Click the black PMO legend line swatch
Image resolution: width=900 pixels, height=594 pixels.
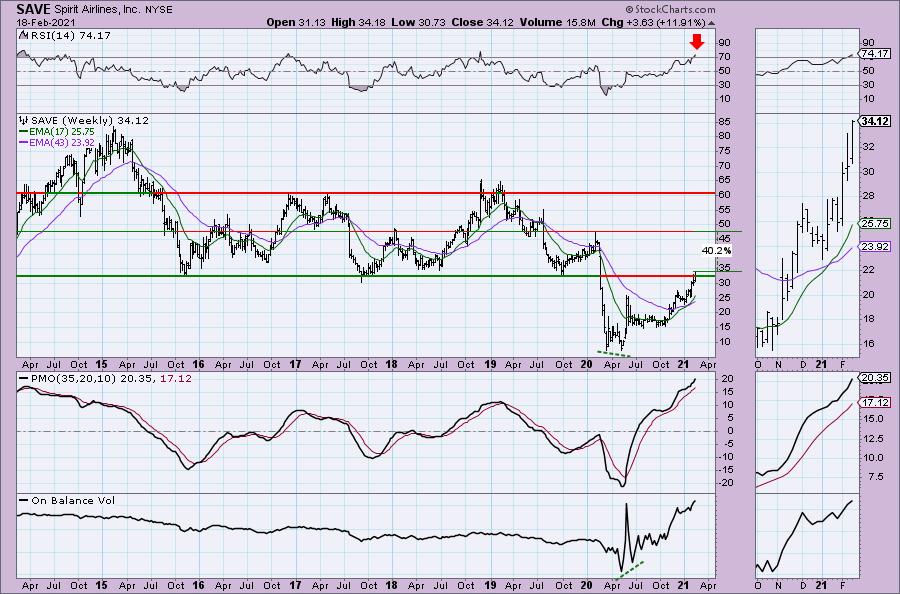(24, 379)
